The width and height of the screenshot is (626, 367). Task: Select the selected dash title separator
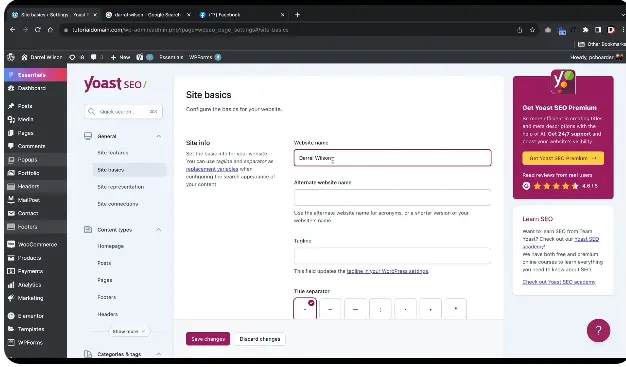pyautogui.click(x=305, y=309)
